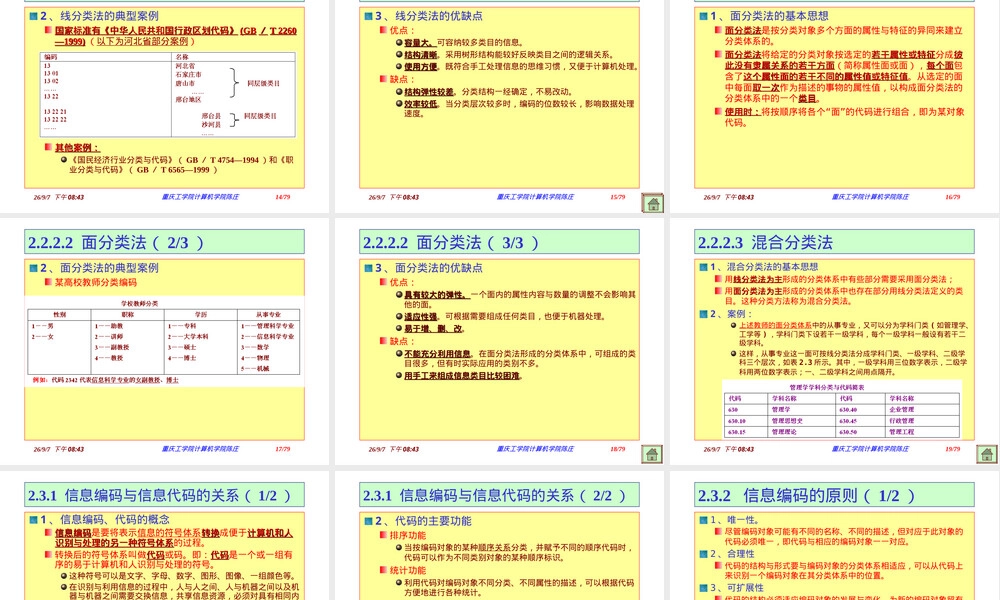Click the '2、案例:' heading on slide 19
Screen dimensions: 1000x600
click(x=732, y=314)
